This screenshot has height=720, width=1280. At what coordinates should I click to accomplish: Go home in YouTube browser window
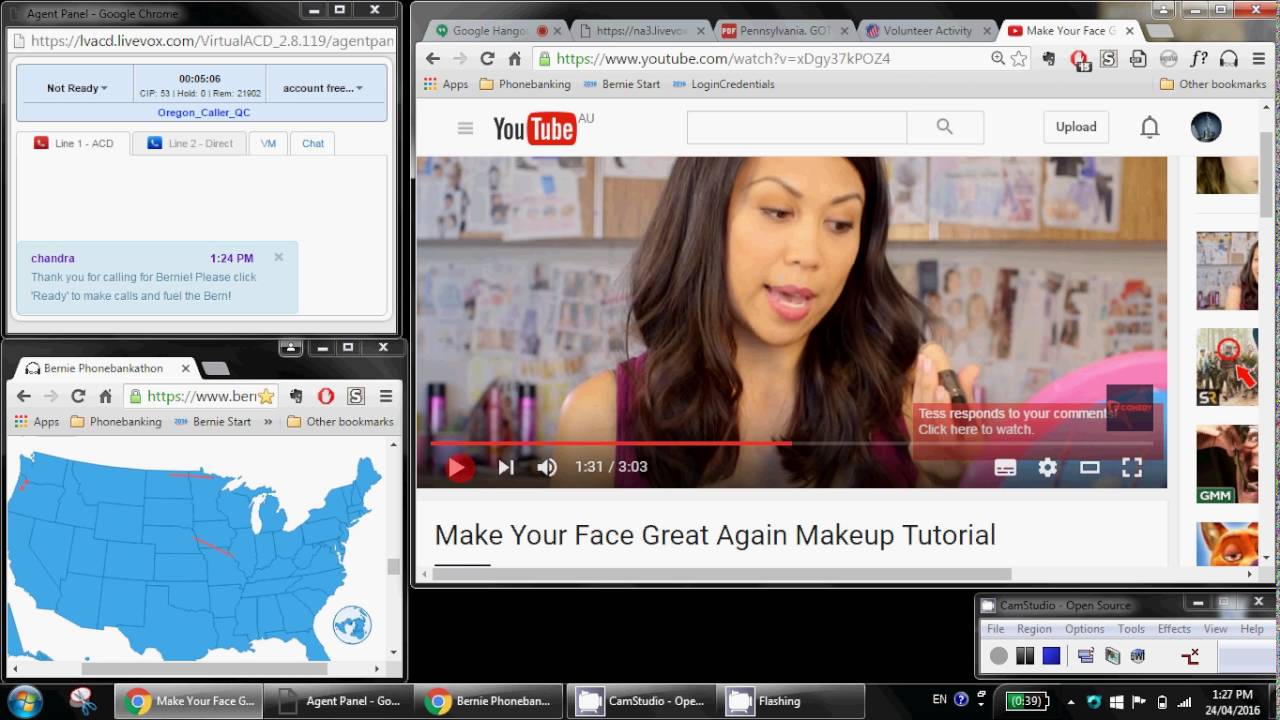(515, 59)
